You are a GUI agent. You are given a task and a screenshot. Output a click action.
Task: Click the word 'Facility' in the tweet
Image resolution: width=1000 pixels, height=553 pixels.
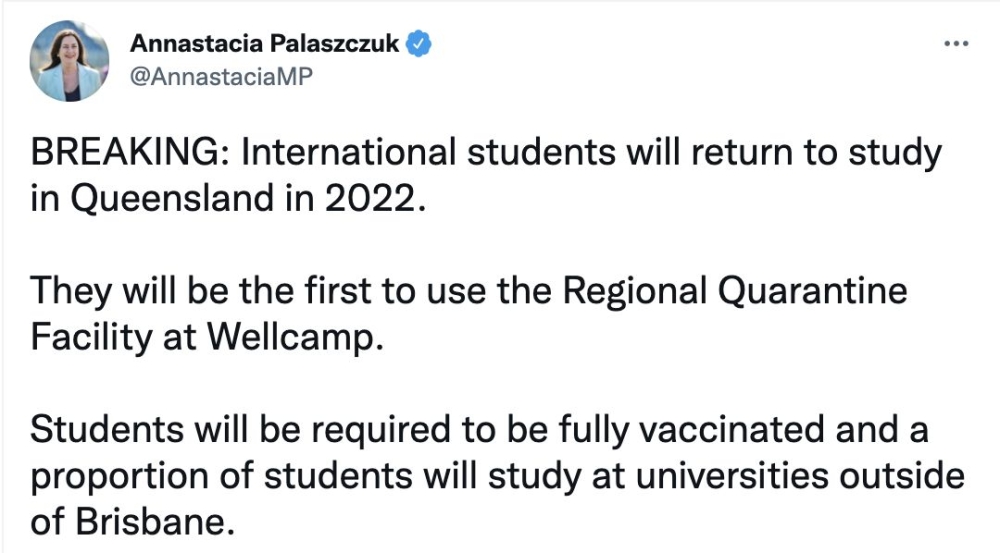[91, 337]
